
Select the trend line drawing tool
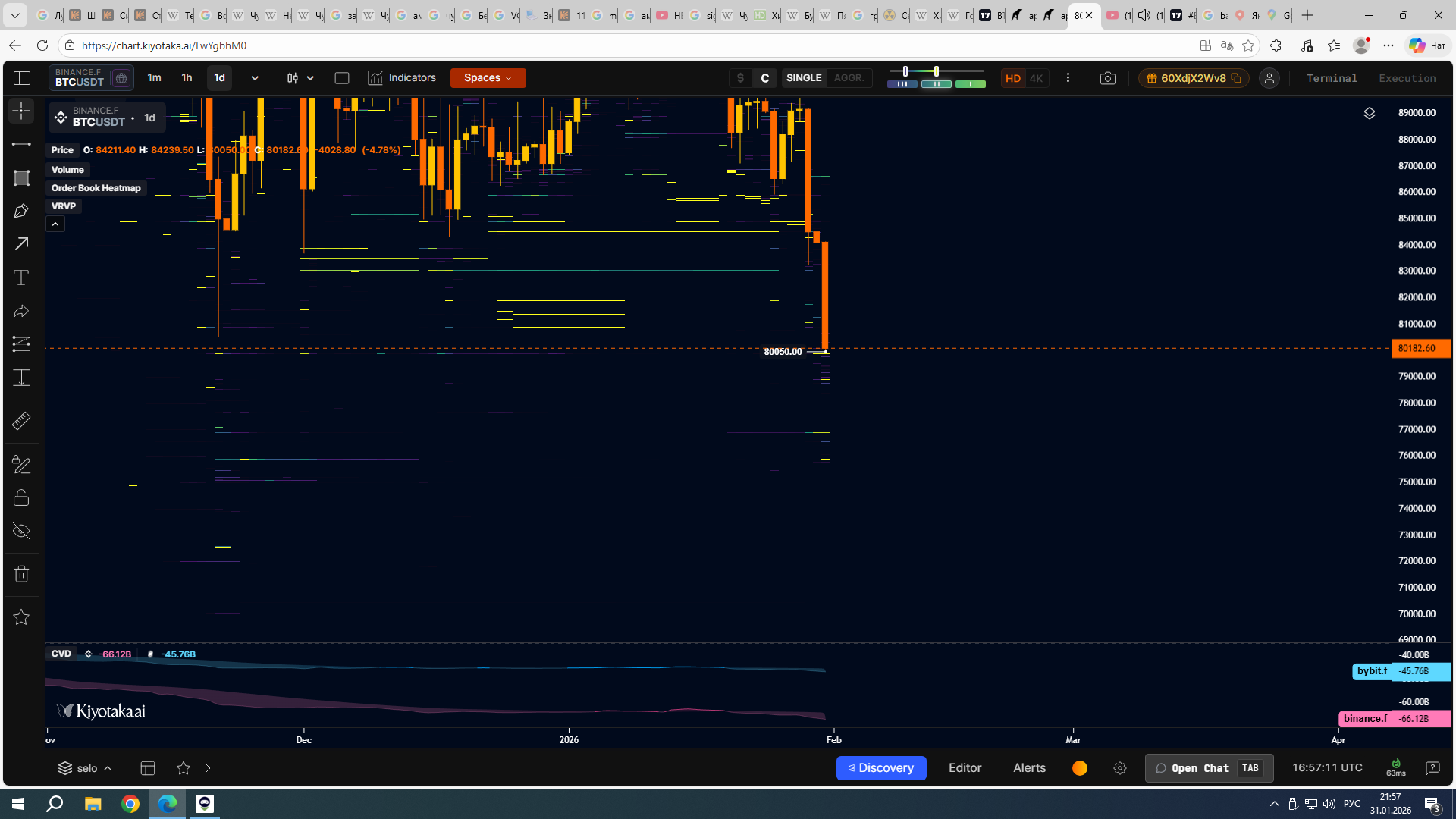pos(21,144)
